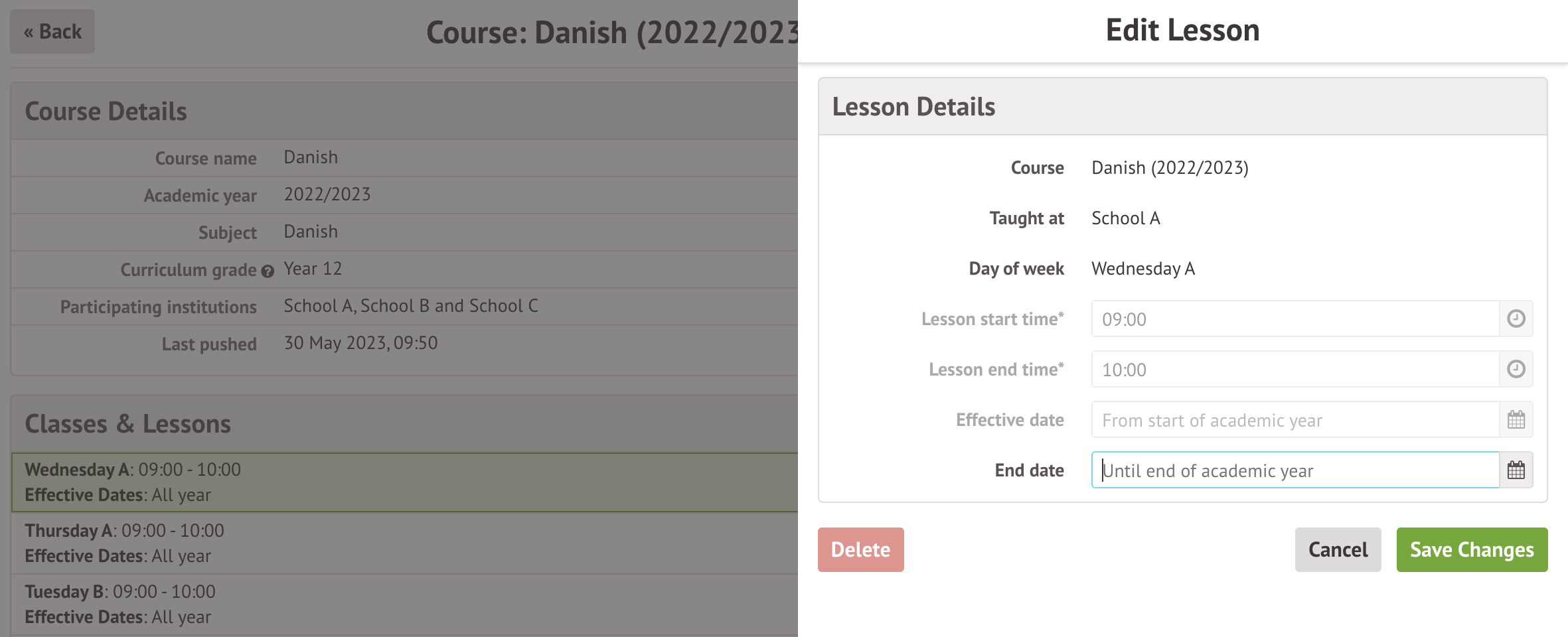Click into the Lesson start time field
Viewport: 1568px width, 637px height.
coord(1294,319)
